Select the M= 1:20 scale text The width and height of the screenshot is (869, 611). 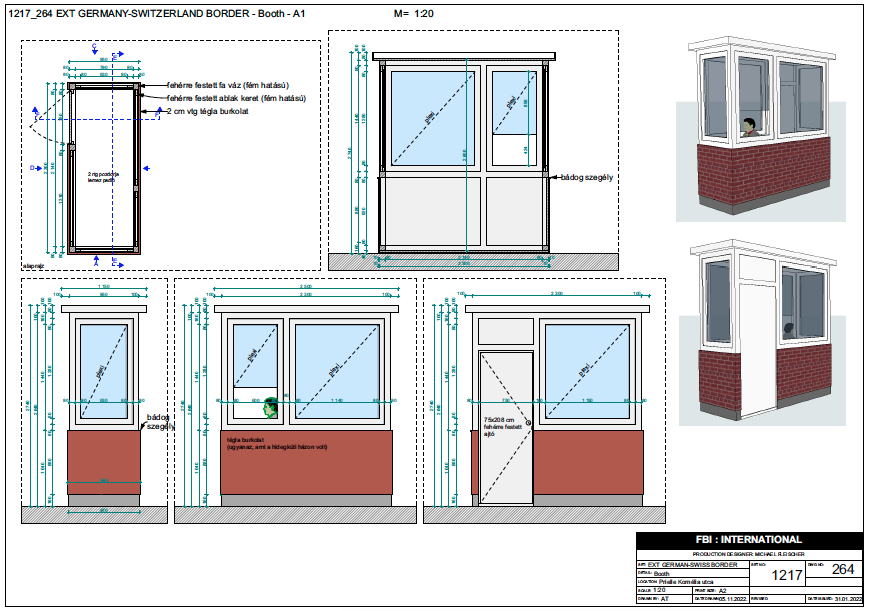point(412,14)
